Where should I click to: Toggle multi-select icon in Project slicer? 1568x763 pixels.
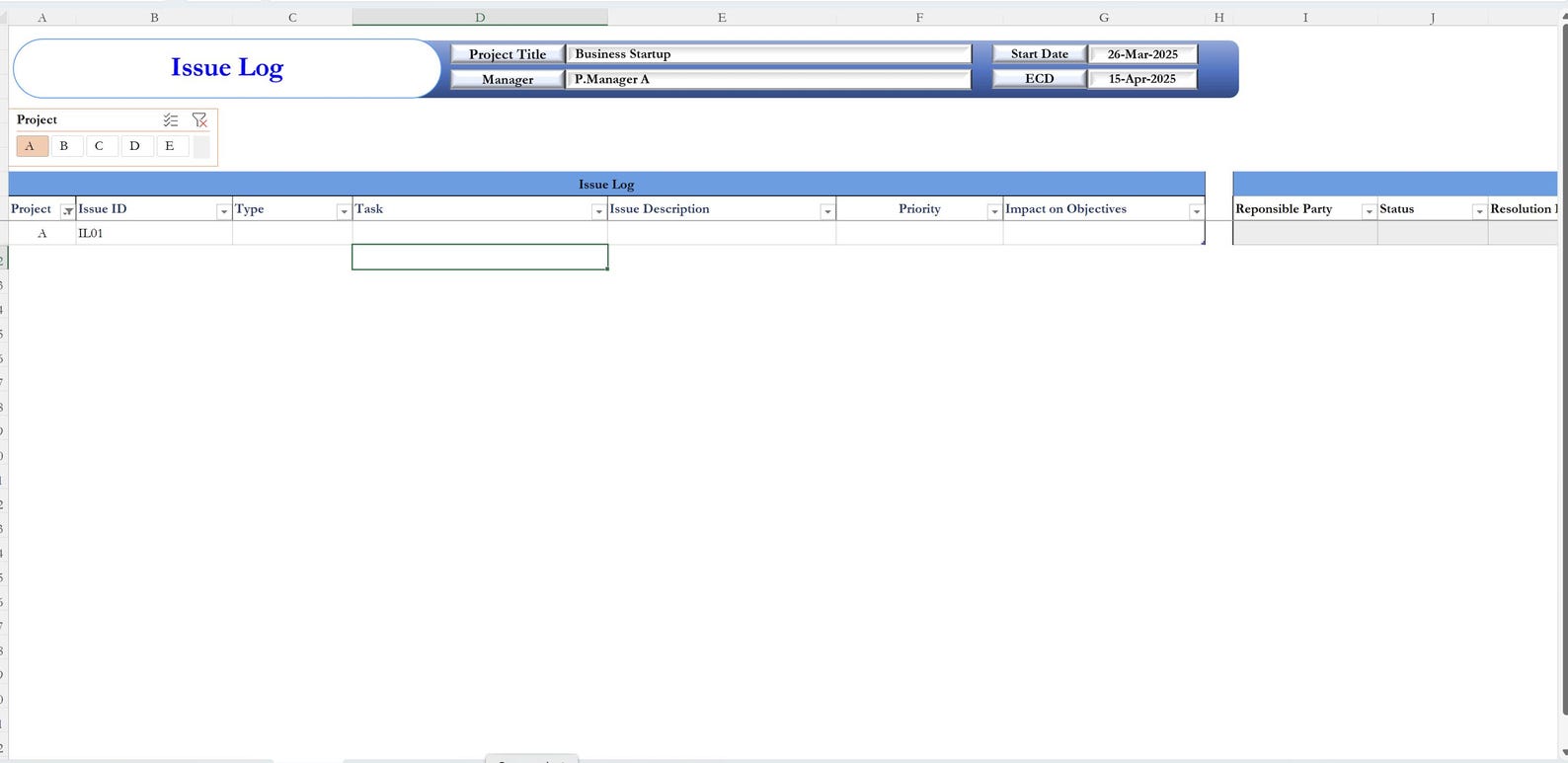point(171,119)
